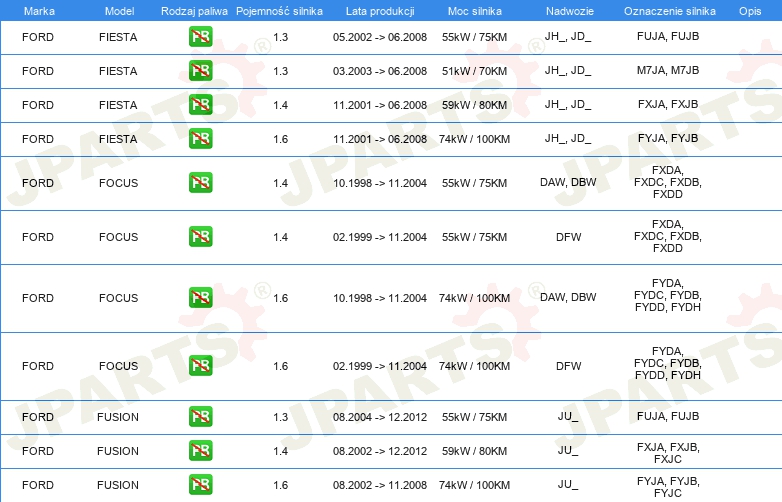Click fuel icon for Fusion 1.3 row
The height and width of the screenshot is (502, 782).
[x=200, y=417]
